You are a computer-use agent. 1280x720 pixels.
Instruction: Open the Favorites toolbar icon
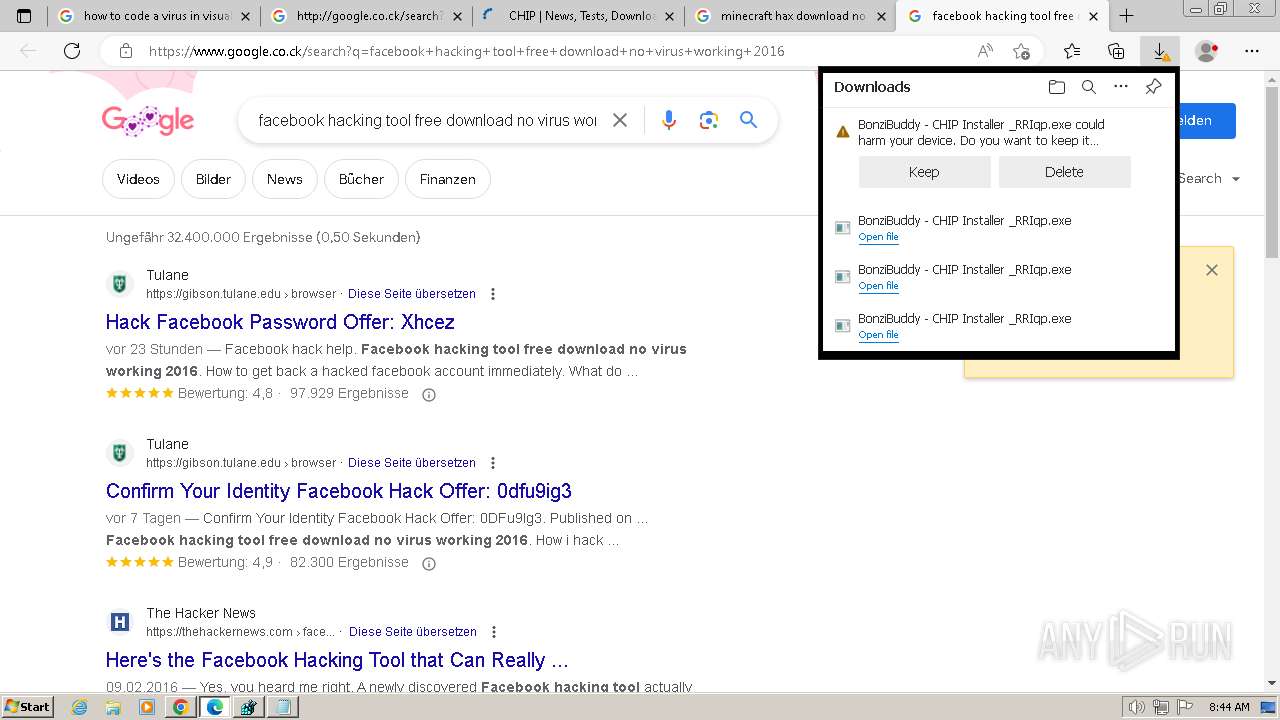pyautogui.click(x=1072, y=51)
